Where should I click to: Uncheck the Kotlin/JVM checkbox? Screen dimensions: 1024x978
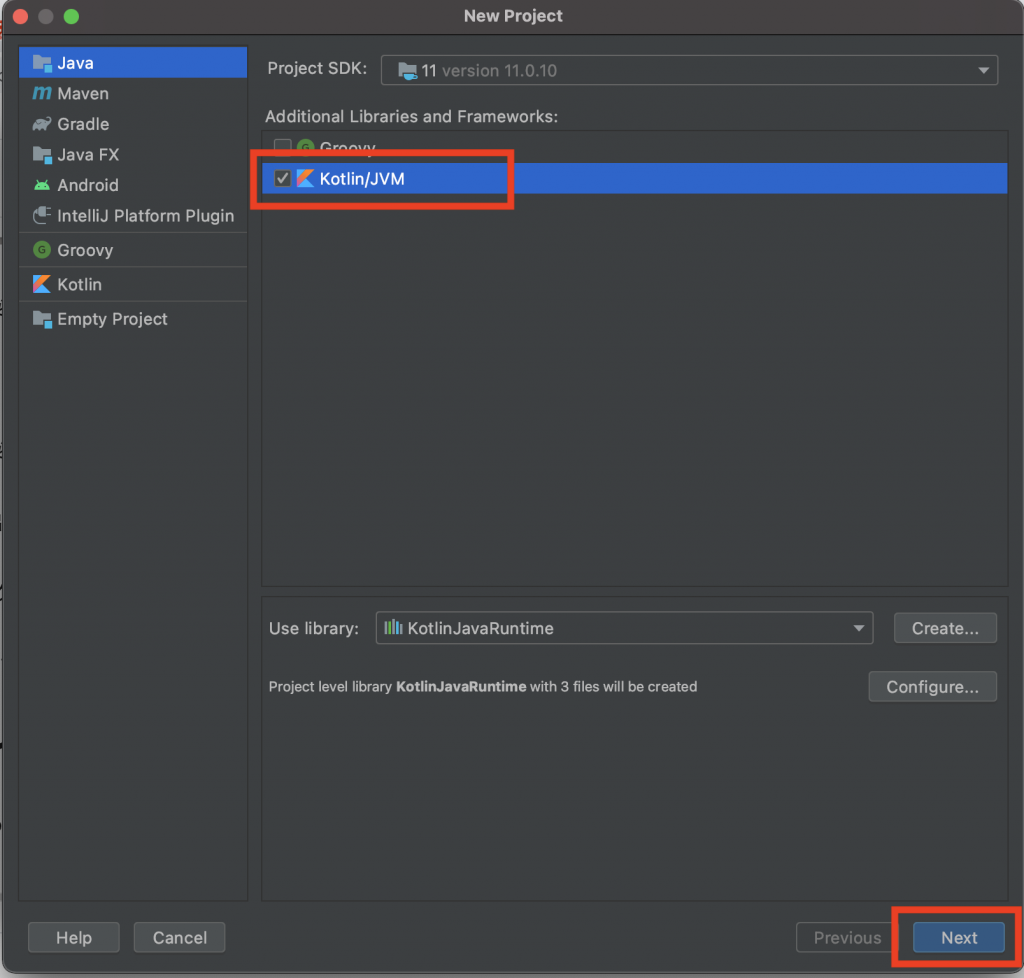pyautogui.click(x=282, y=178)
